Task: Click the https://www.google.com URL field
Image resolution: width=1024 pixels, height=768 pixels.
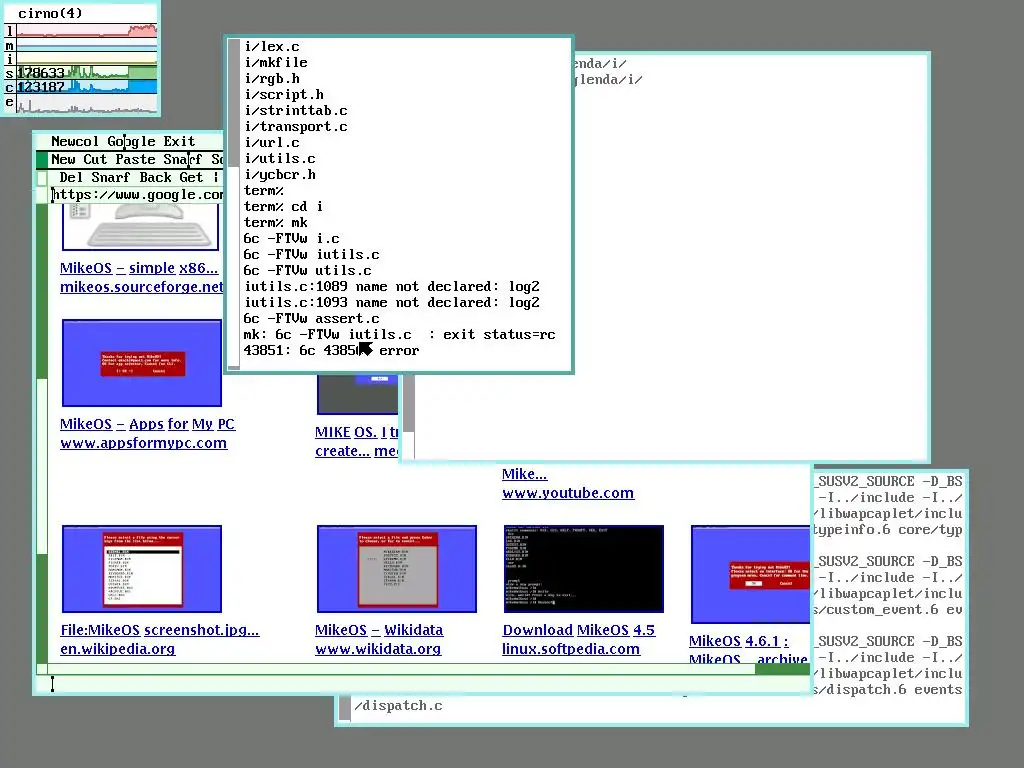Action: pos(137,195)
